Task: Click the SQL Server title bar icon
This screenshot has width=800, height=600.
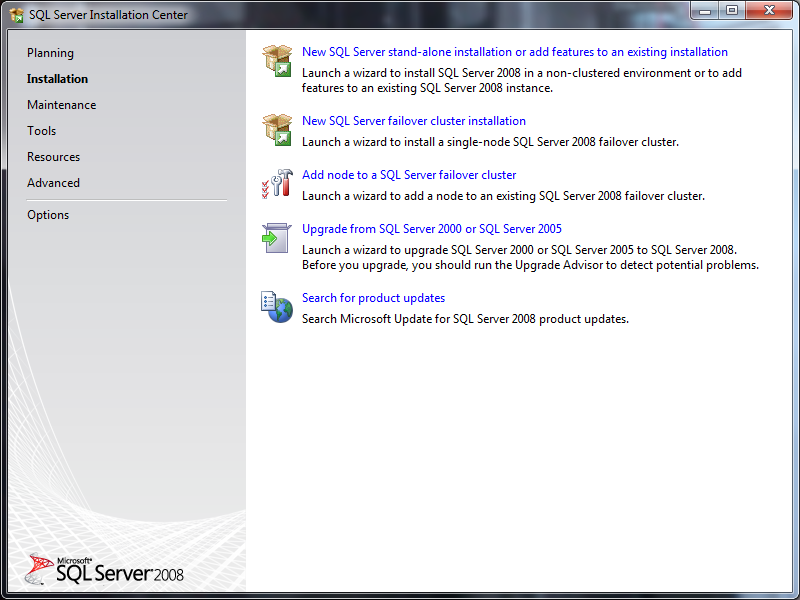Action: click(x=16, y=15)
